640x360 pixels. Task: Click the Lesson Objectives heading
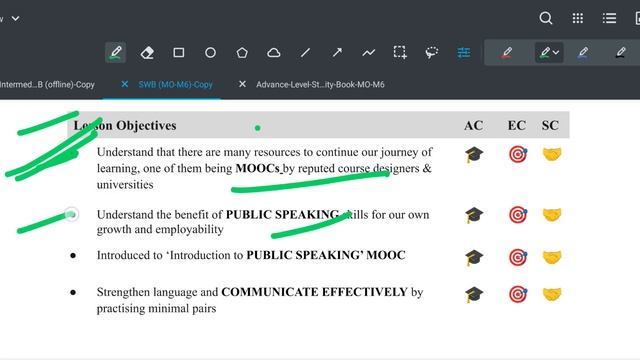coord(125,125)
